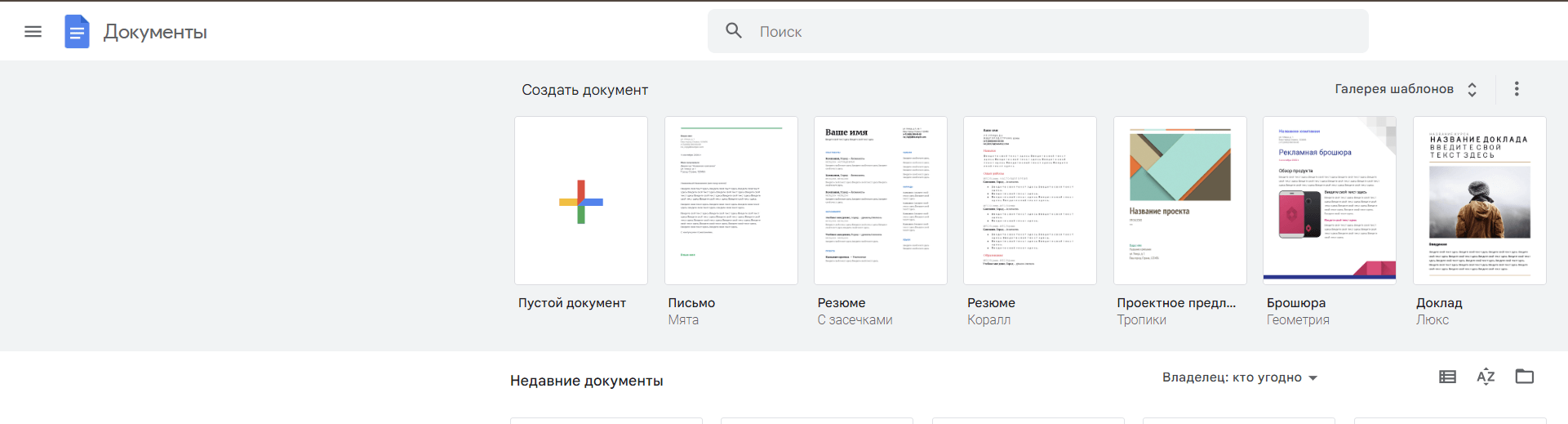Viewport: 1568px width, 424px height.
Task: Switch to list view icon
Action: pos(1447,377)
